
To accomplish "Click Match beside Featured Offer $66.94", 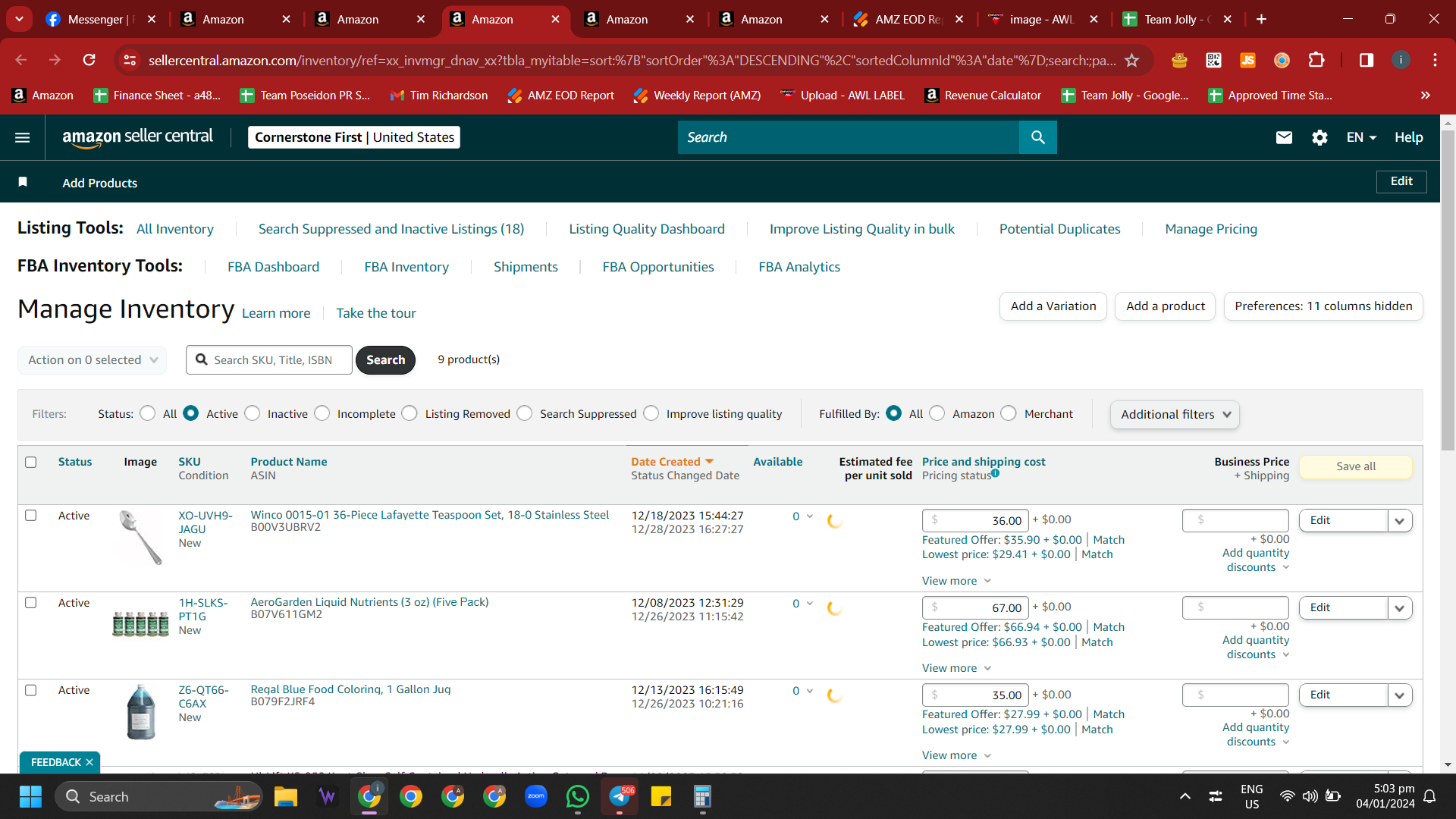I will tap(1109, 627).
